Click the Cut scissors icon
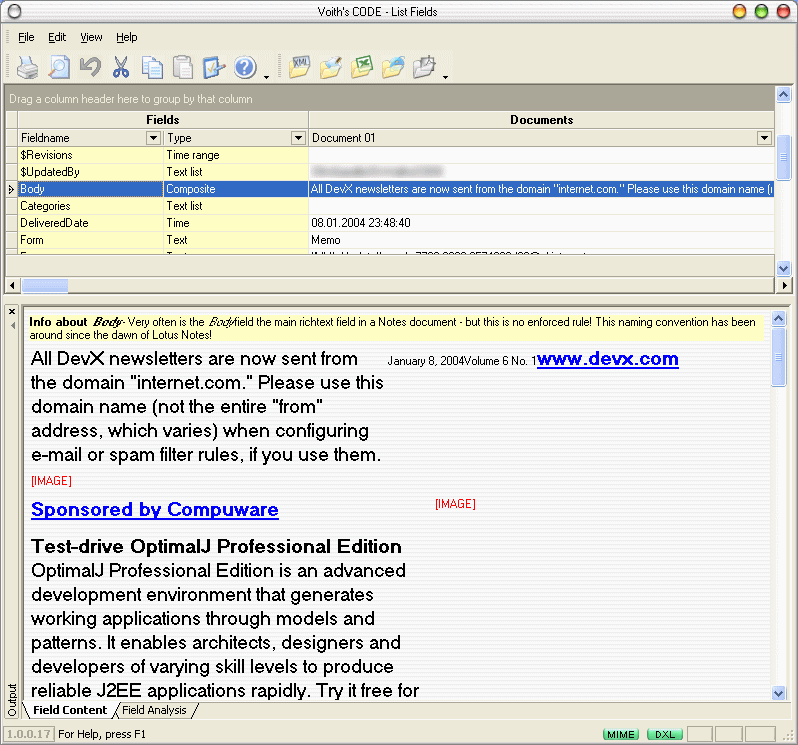Screen dimensions: 798x745 click(x=121, y=67)
